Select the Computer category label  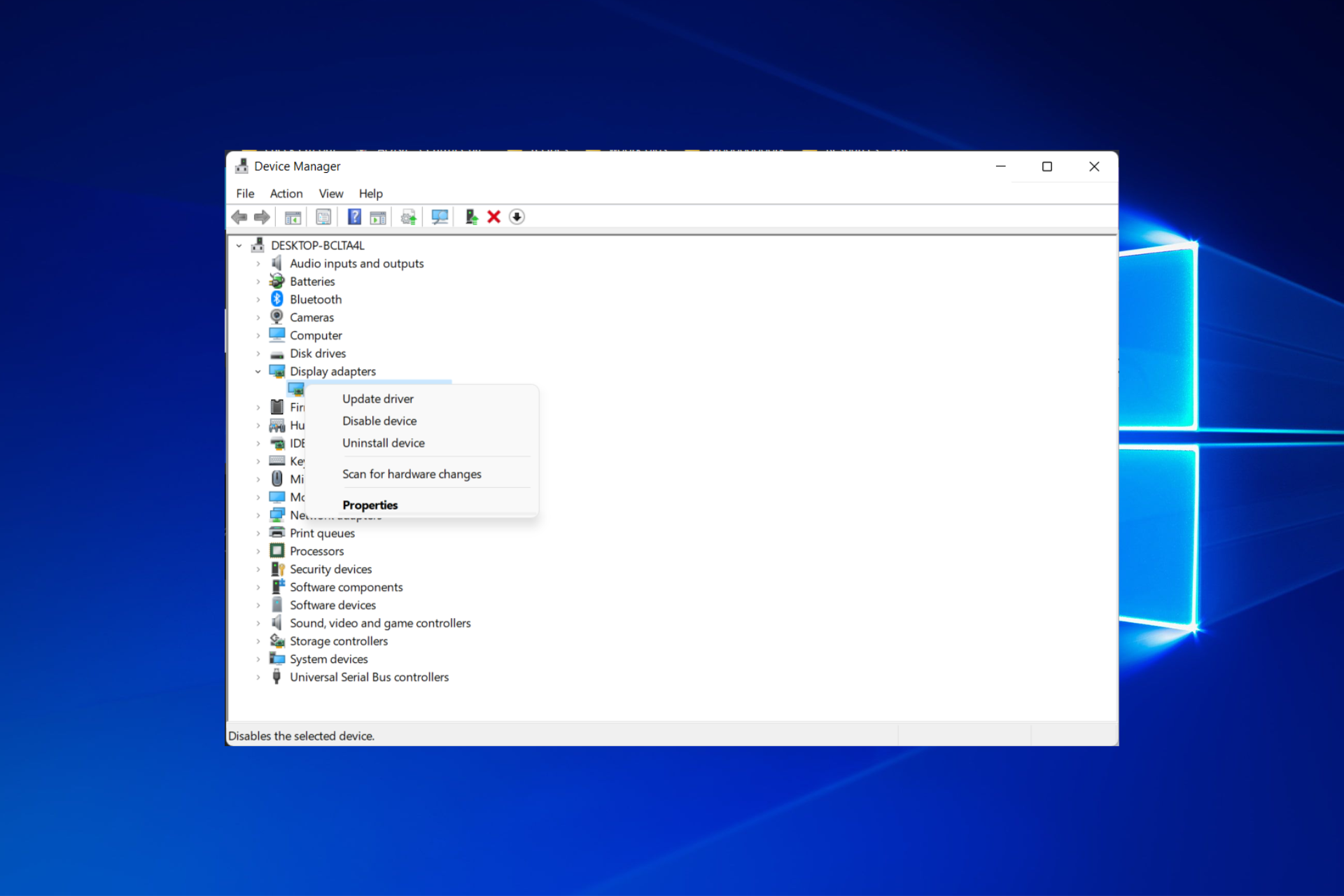[x=316, y=335]
